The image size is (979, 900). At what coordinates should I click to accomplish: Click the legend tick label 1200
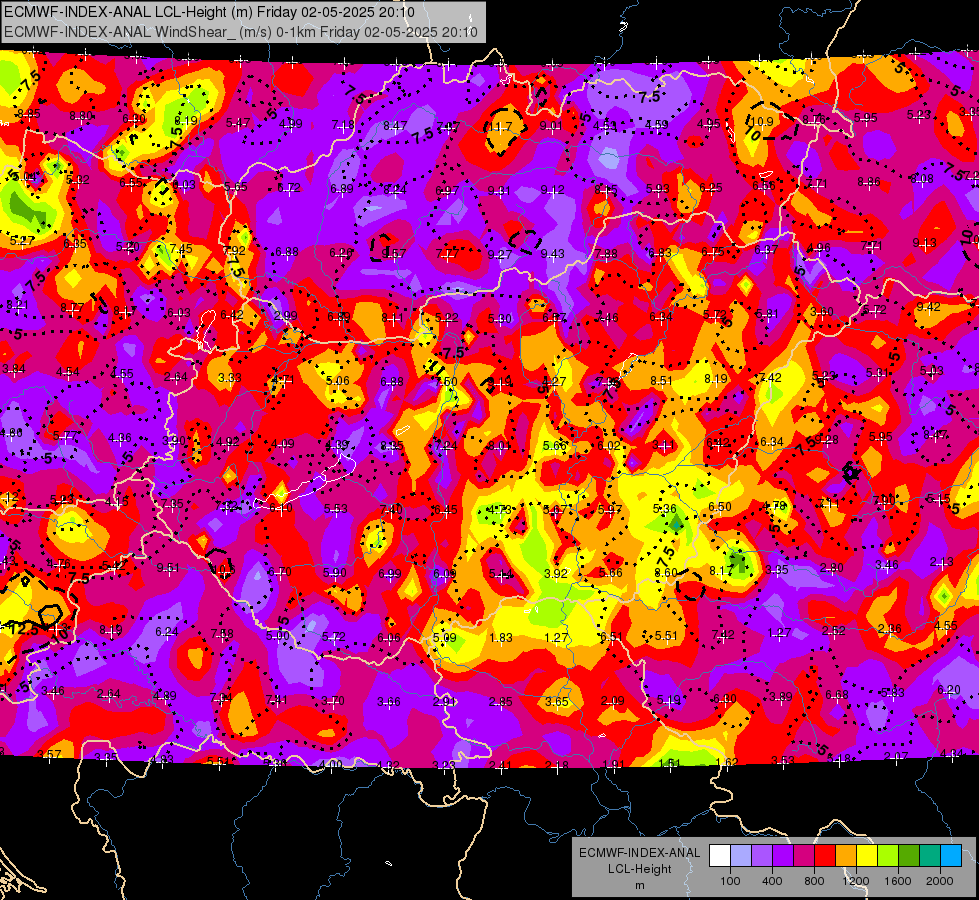pos(855,881)
